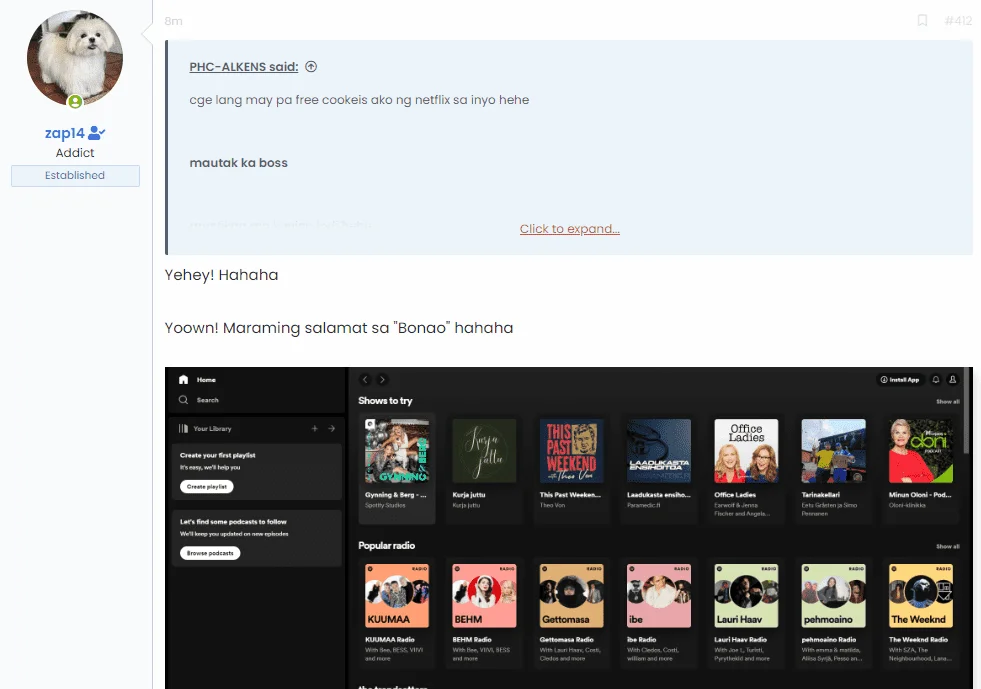Viewport: 981px width, 689px height.
Task: Open the Lauri Haav Radio cover
Action: [x=746, y=596]
